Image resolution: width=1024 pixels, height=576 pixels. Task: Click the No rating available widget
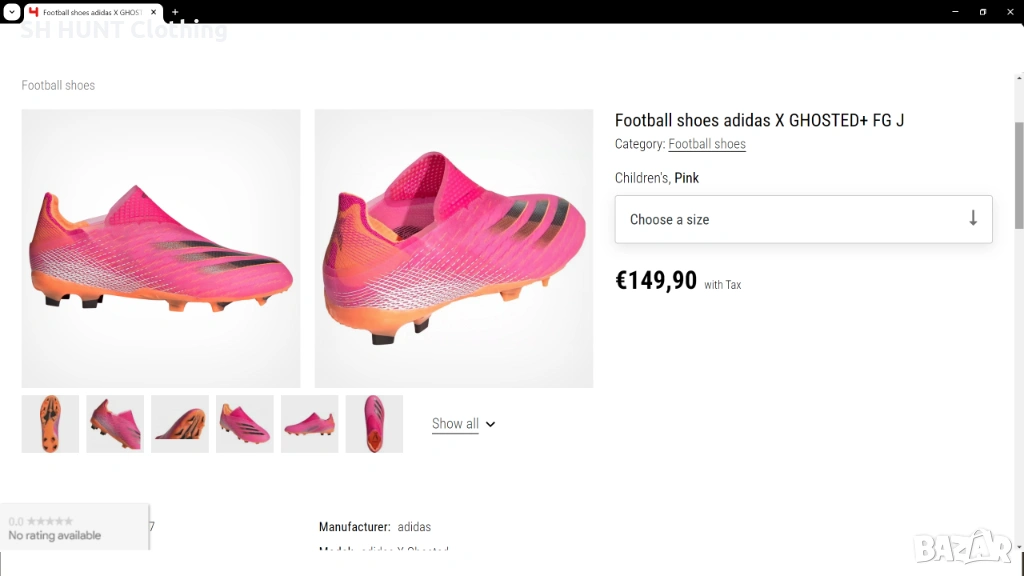tap(74, 528)
